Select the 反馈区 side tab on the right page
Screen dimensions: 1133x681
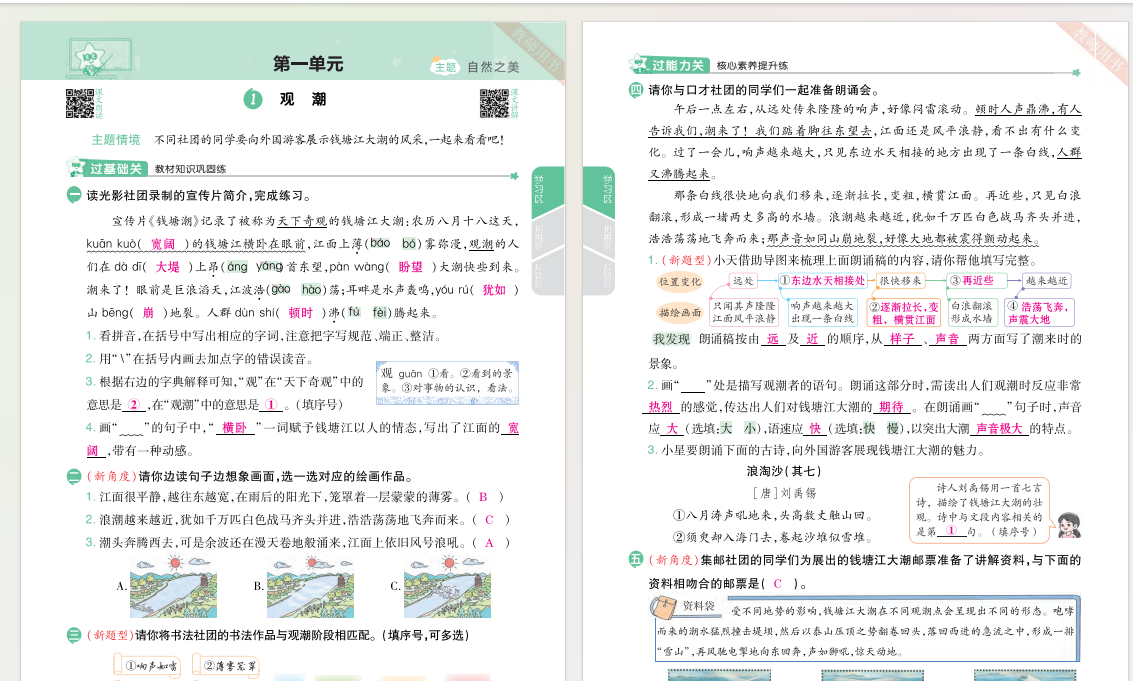[x=599, y=275]
